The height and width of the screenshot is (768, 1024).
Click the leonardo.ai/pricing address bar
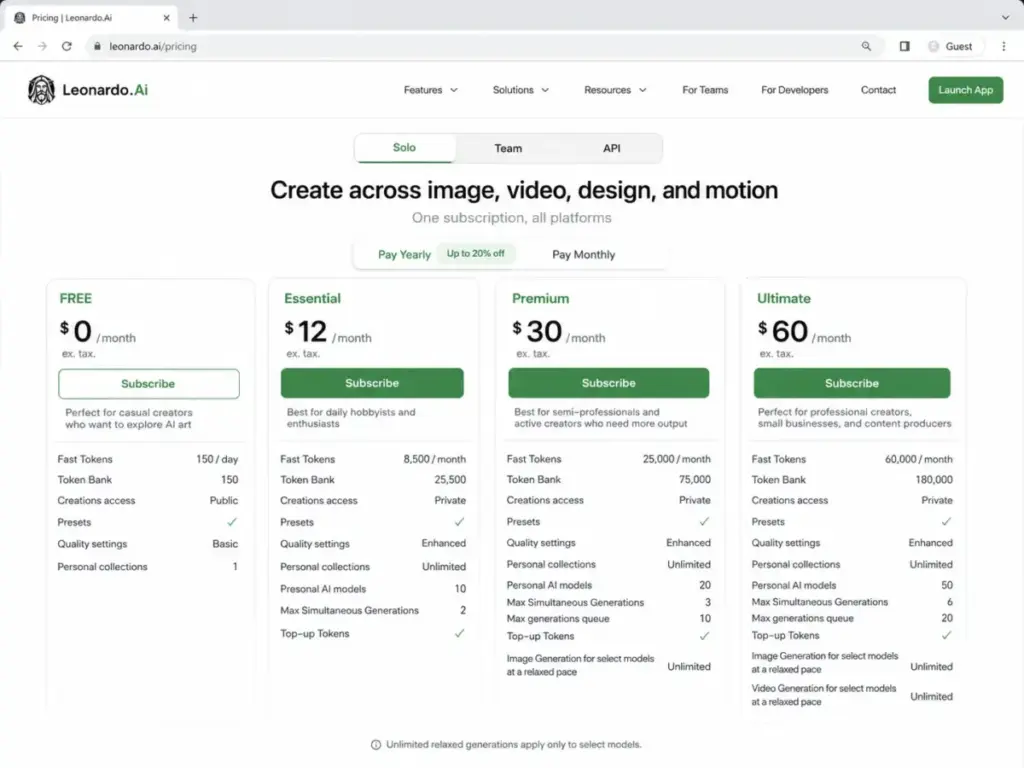483,46
